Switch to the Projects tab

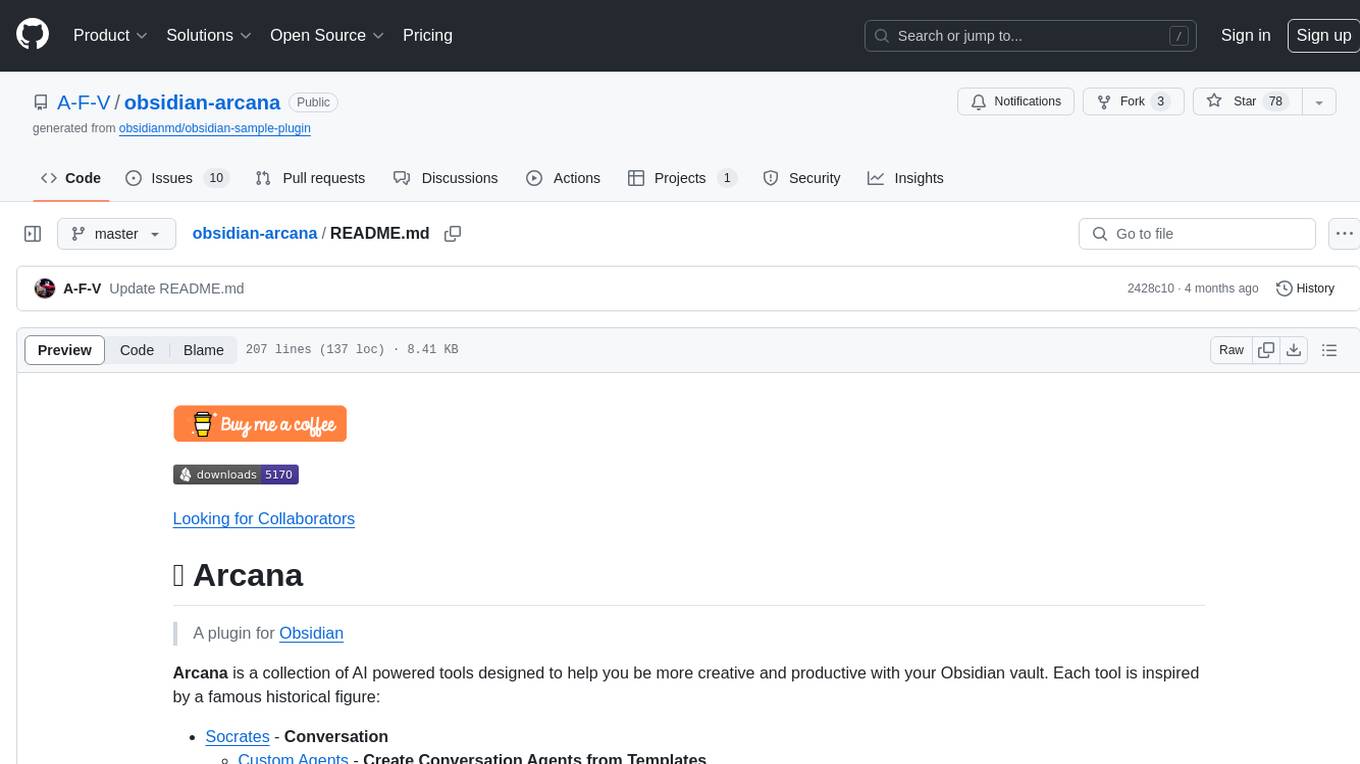pos(682,178)
